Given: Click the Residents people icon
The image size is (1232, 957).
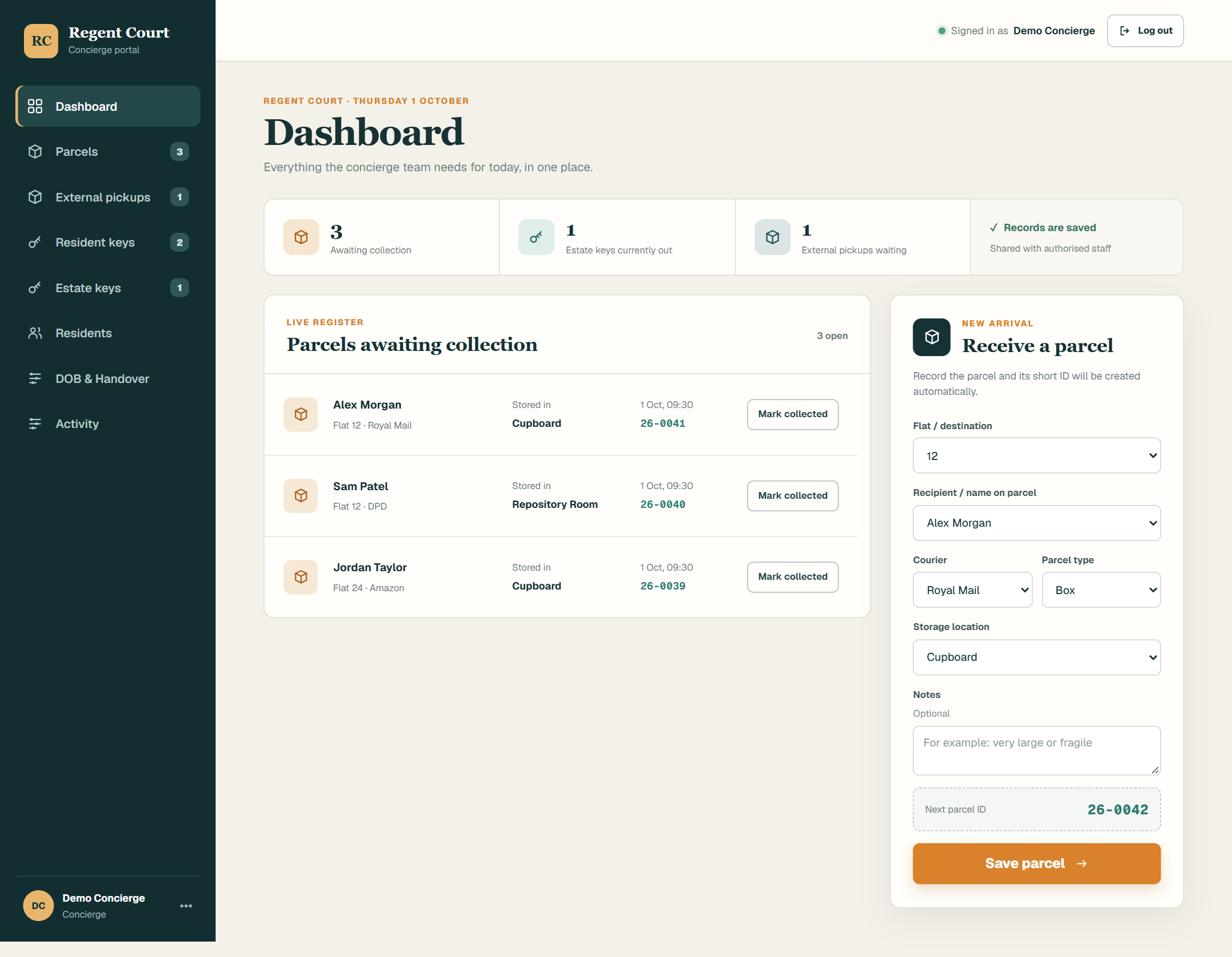Looking at the screenshot, I should pyautogui.click(x=35, y=333).
